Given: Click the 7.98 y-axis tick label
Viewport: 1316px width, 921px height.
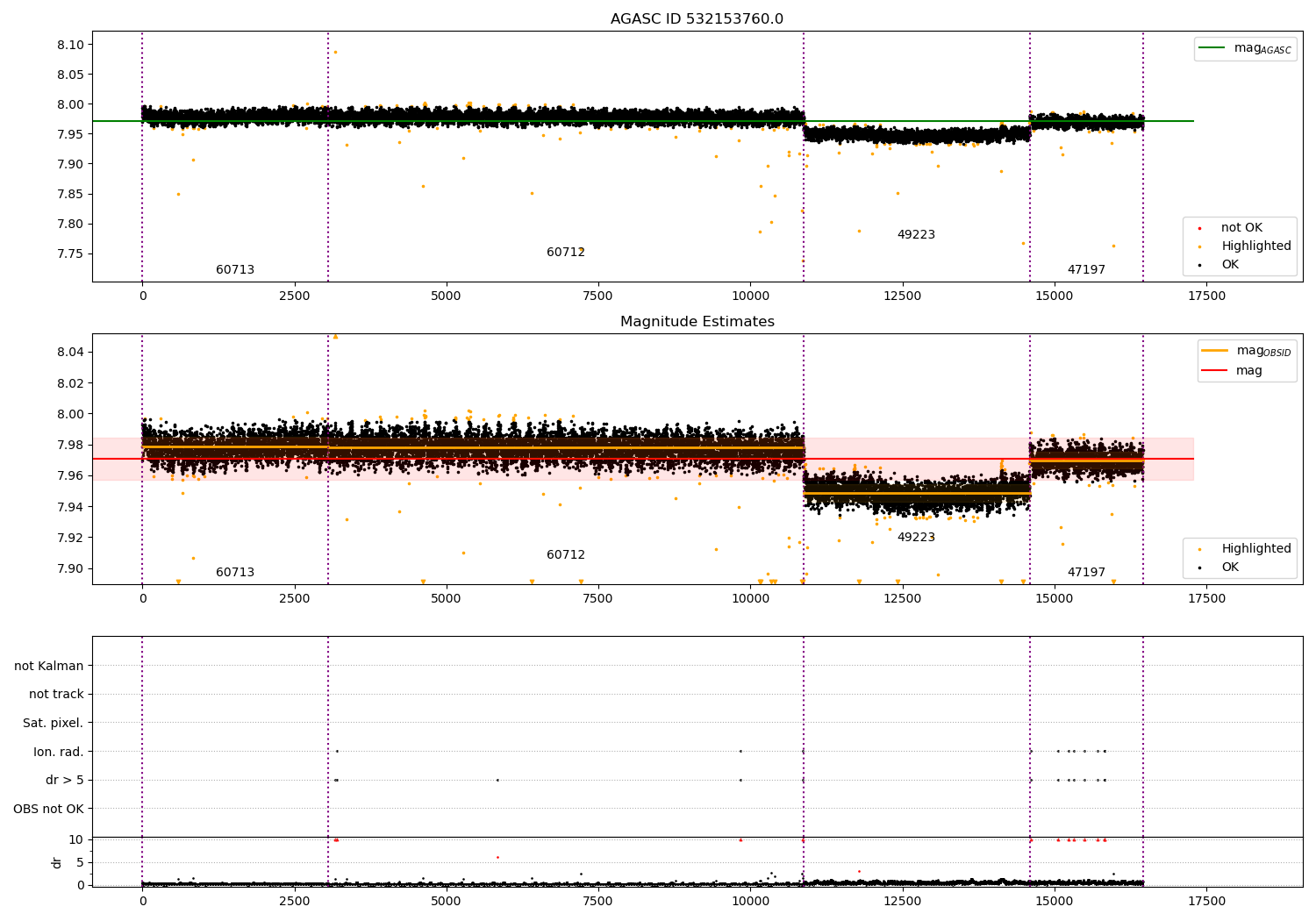Looking at the screenshot, I should 70,445.
